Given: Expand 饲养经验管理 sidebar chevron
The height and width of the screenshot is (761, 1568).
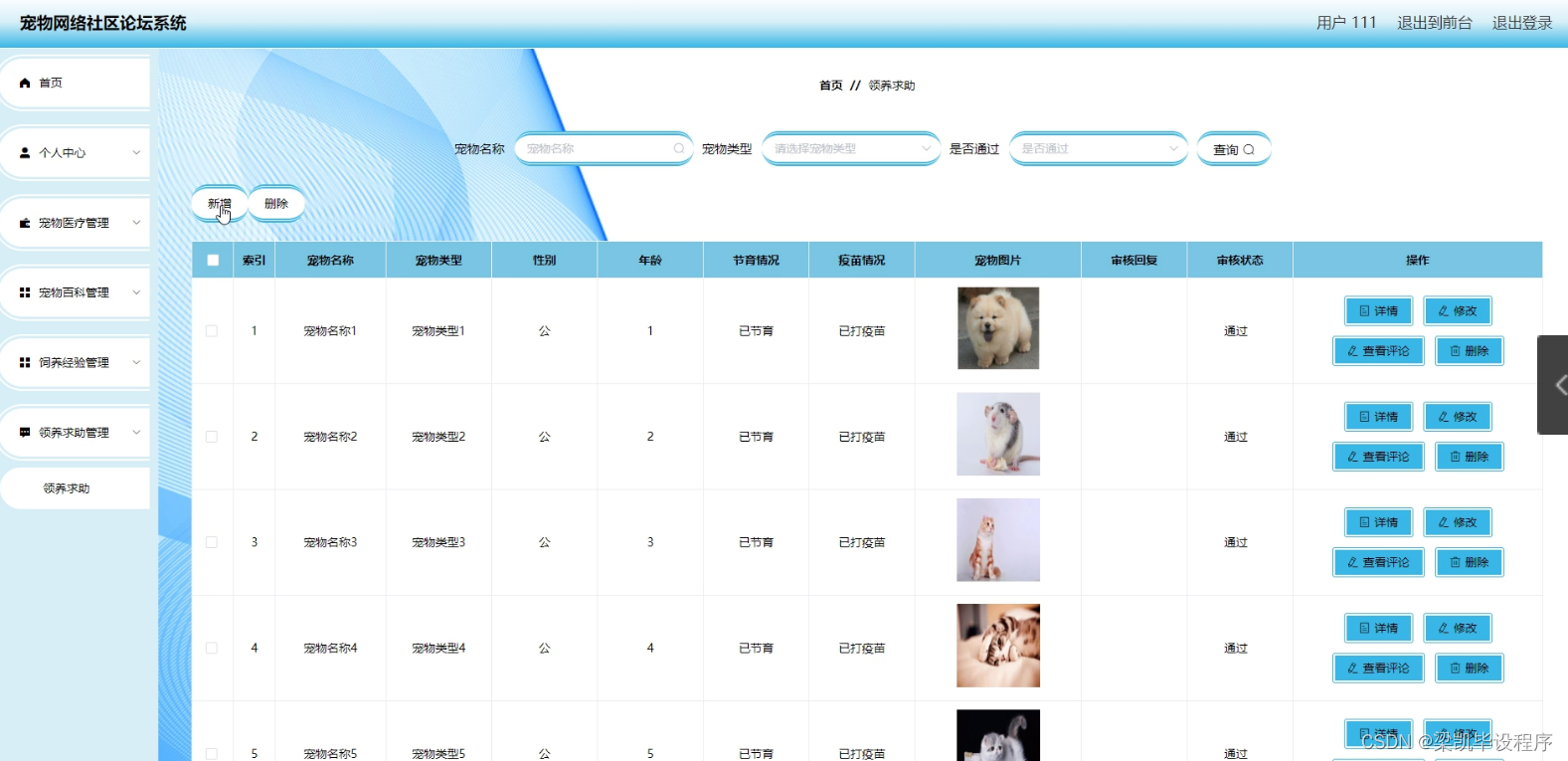Looking at the screenshot, I should coord(136,362).
